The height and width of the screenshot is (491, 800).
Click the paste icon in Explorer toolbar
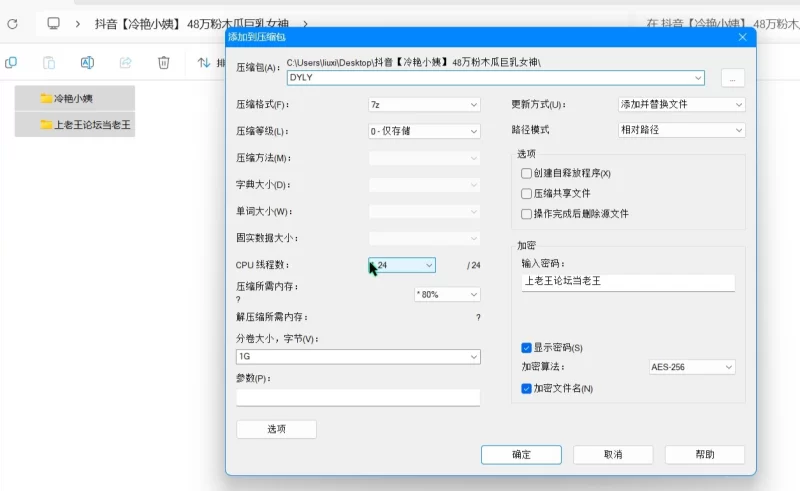[x=49, y=63]
